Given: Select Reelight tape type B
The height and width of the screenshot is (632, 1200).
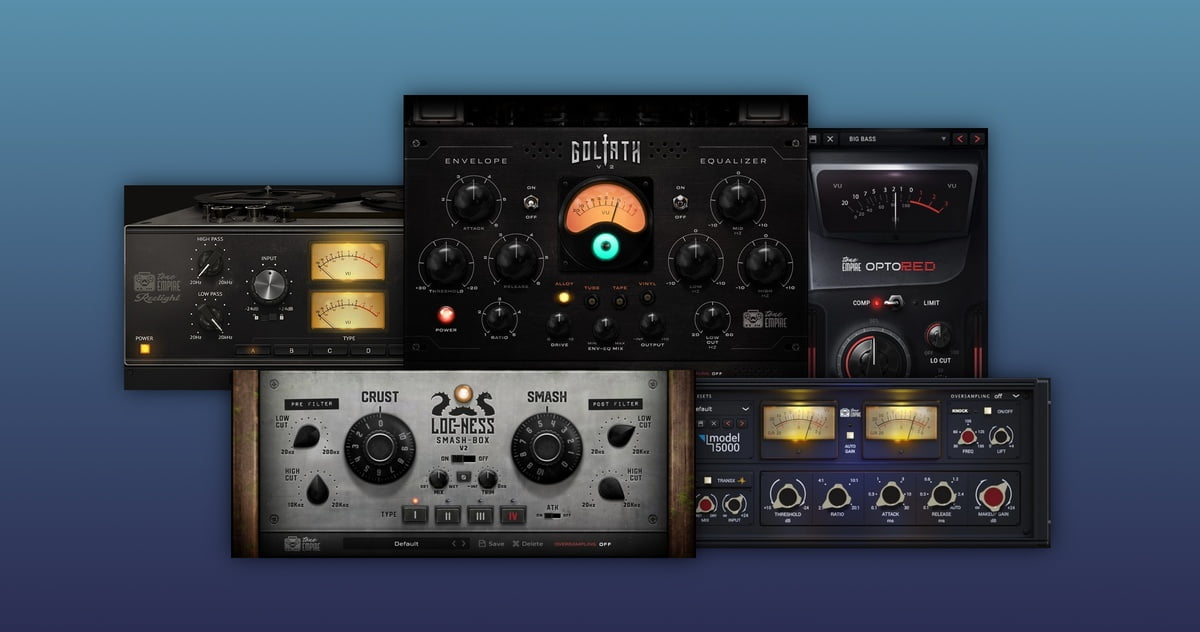Looking at the screenshot, I should 291,351.
